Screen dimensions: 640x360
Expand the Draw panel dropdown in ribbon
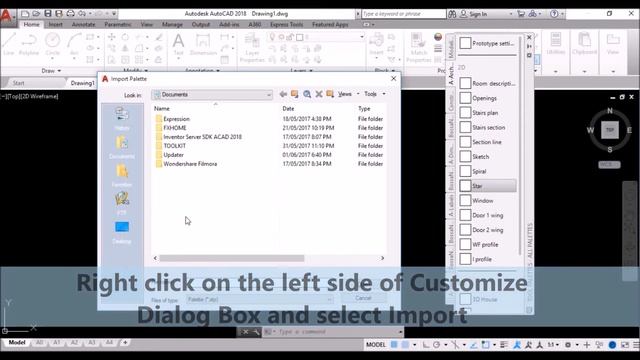[51, 71]
